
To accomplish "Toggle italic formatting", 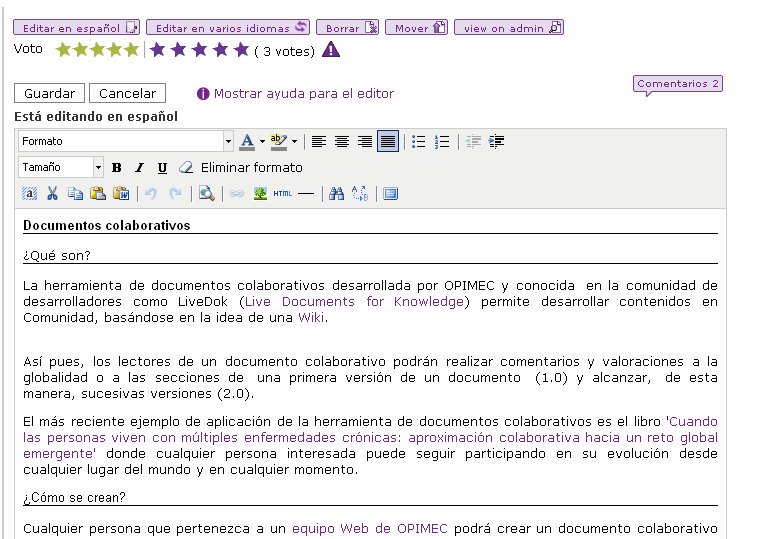I will [139, 167].
